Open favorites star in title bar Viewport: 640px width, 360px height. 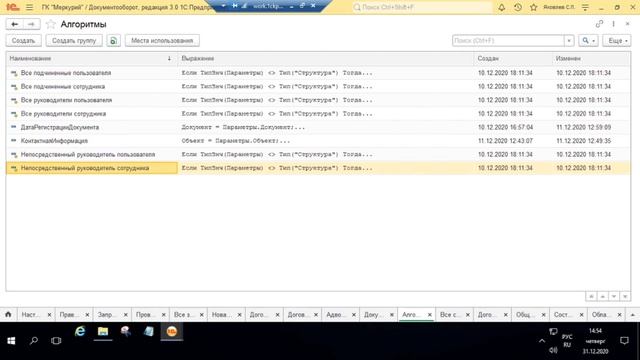coord(533,7)
